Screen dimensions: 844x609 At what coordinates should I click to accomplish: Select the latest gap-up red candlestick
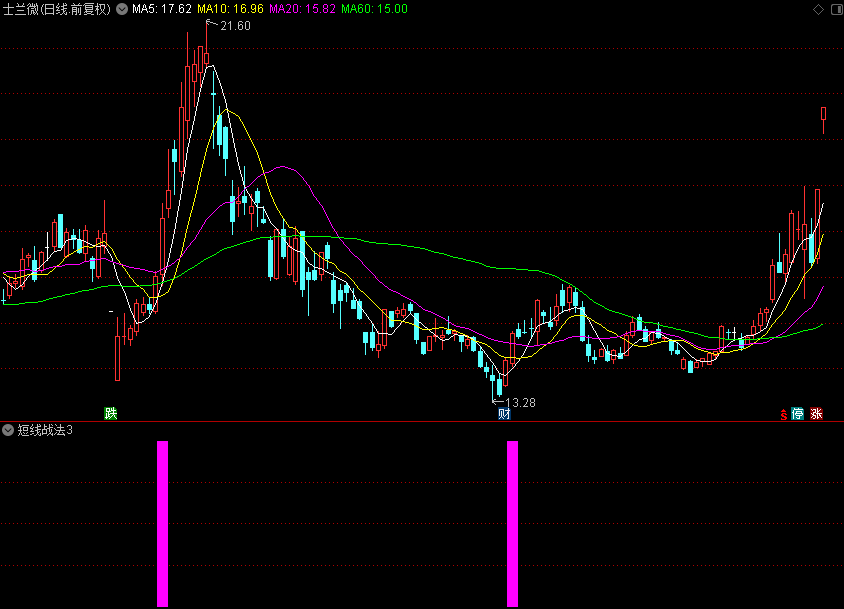click(x=824, y=118)
